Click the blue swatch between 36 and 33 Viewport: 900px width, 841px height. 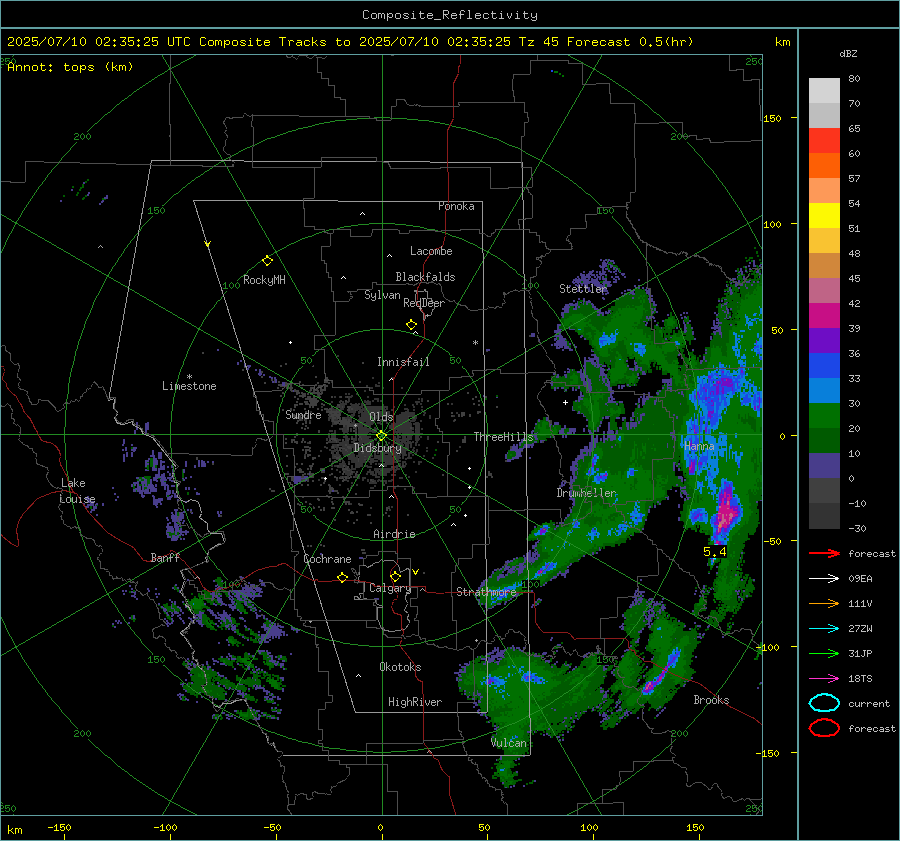click(x=824, y=365)
